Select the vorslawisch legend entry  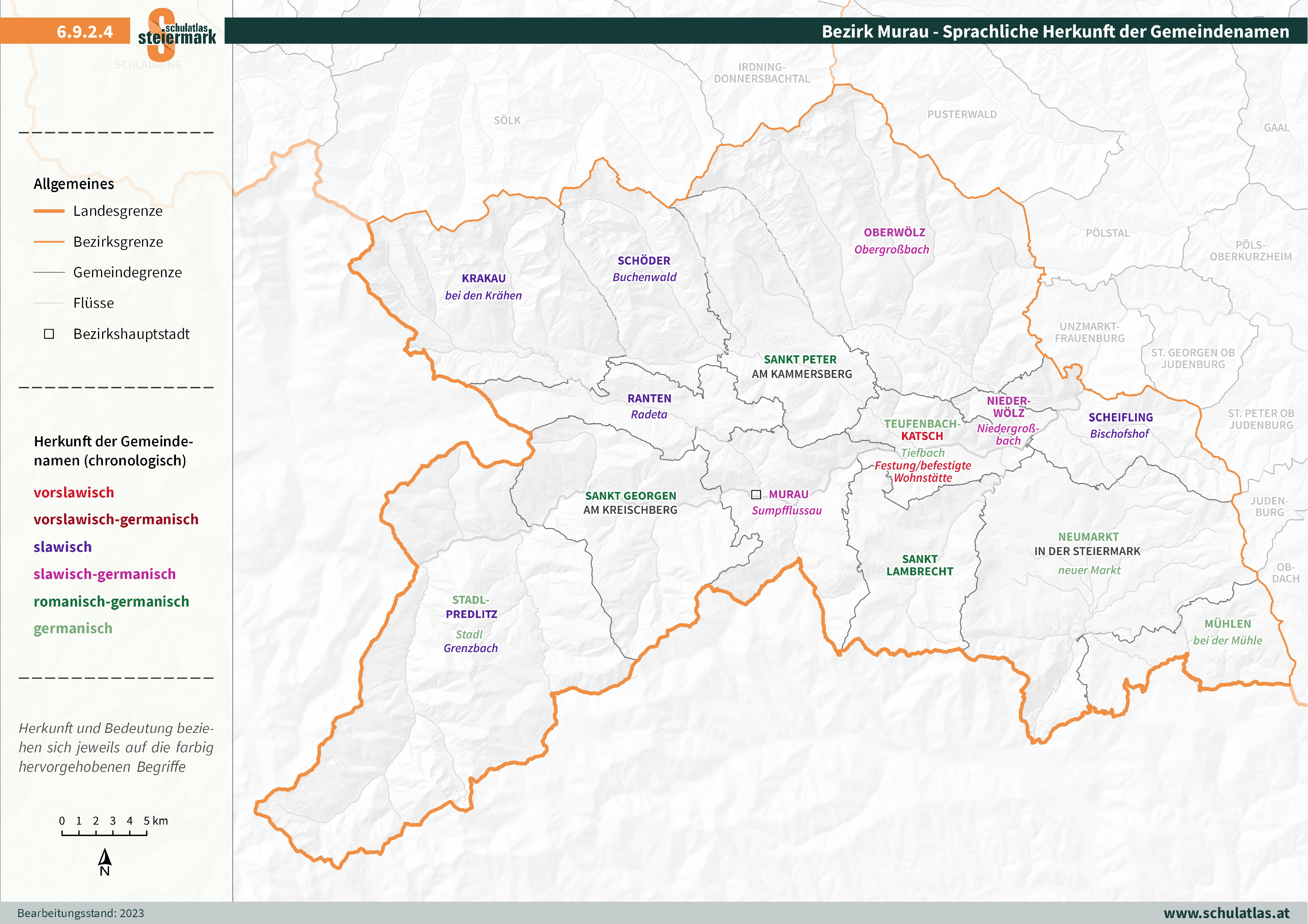[x=74, y=493]
